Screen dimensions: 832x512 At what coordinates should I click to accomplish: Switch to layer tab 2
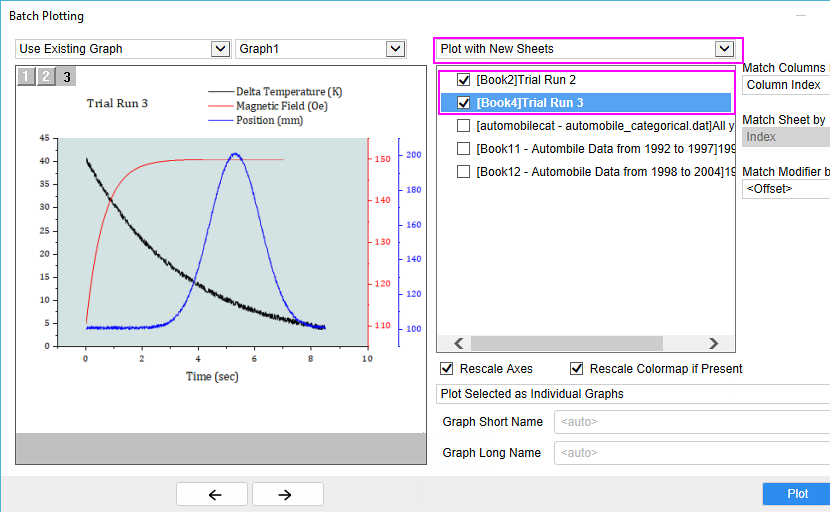(x=46, y=76)
